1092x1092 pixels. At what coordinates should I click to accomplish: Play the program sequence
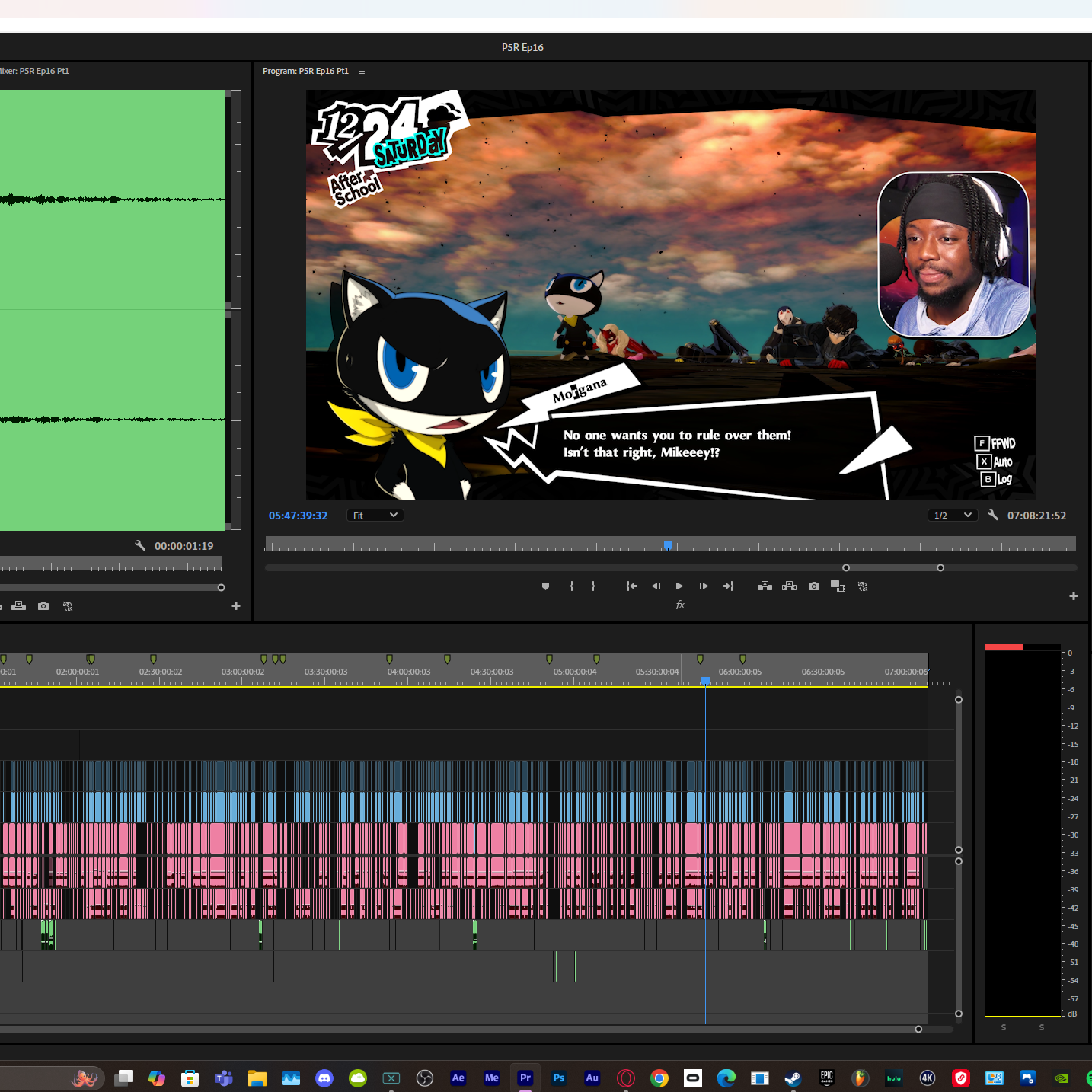(x=679, y=586)
